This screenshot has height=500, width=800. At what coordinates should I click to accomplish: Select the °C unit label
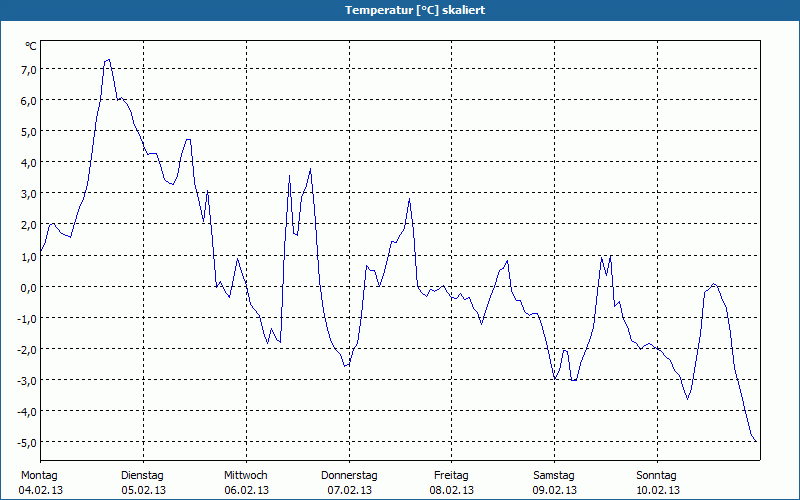[31, 46]
